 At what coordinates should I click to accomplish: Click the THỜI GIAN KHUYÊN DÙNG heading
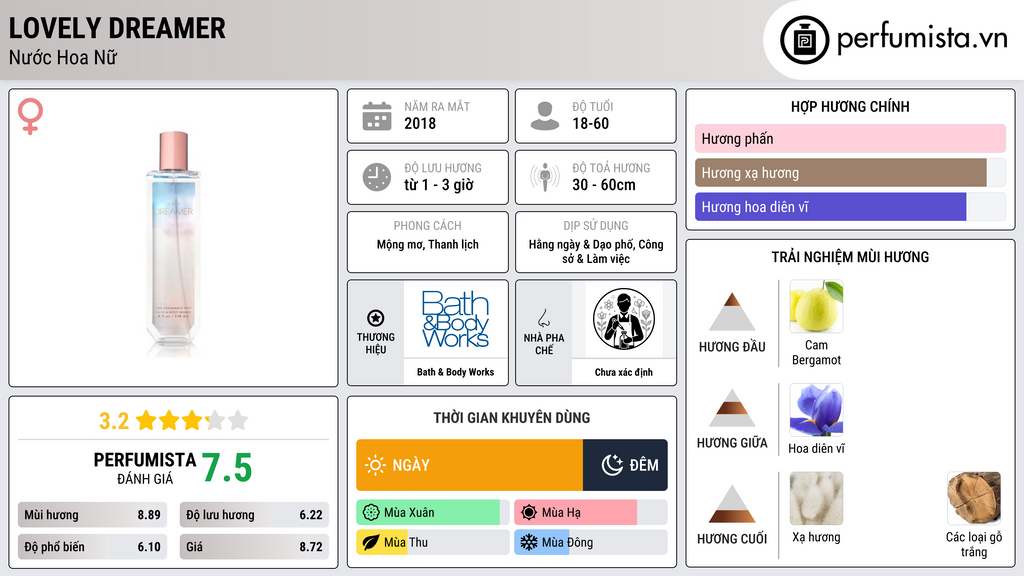click(512, 418)
